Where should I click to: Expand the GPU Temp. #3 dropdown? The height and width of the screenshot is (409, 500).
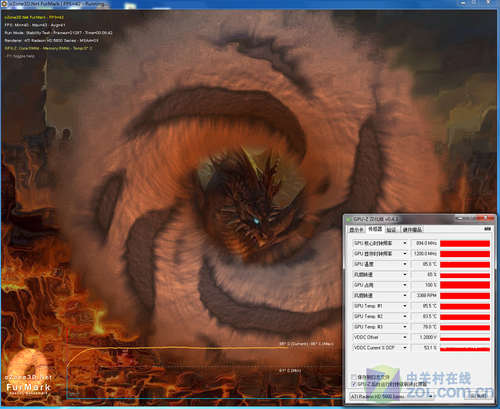(405, 327)
